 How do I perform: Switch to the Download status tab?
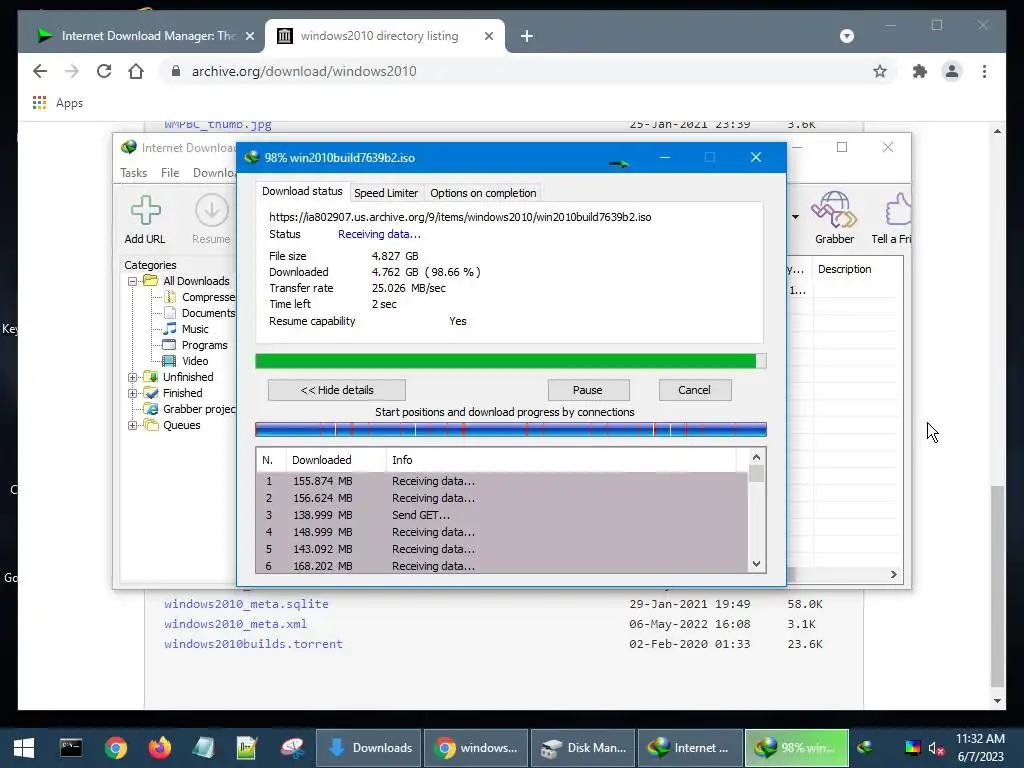coord(302,191)
